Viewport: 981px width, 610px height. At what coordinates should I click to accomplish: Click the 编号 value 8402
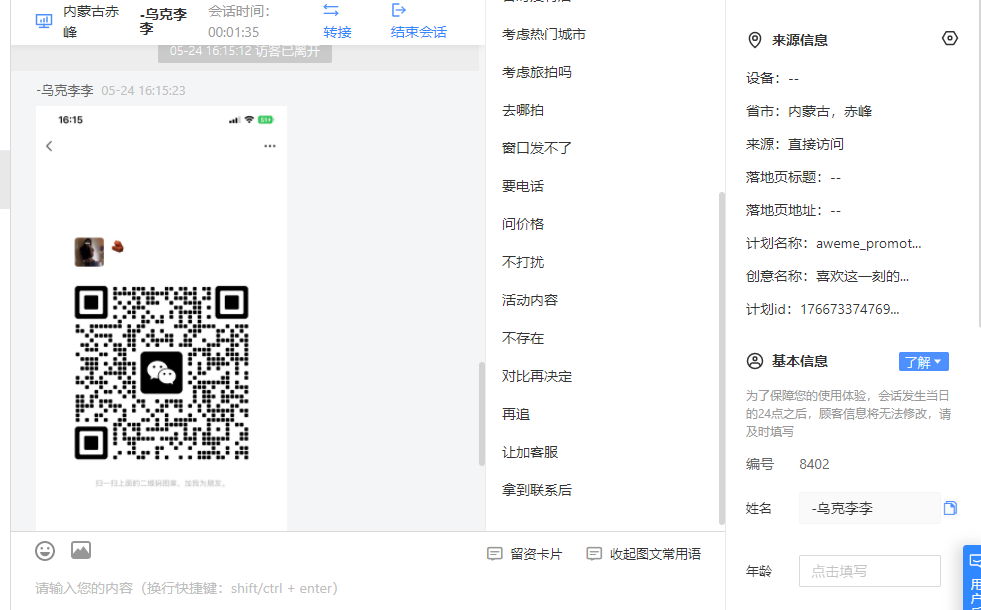pyautogui.click(x=814, y=464)
